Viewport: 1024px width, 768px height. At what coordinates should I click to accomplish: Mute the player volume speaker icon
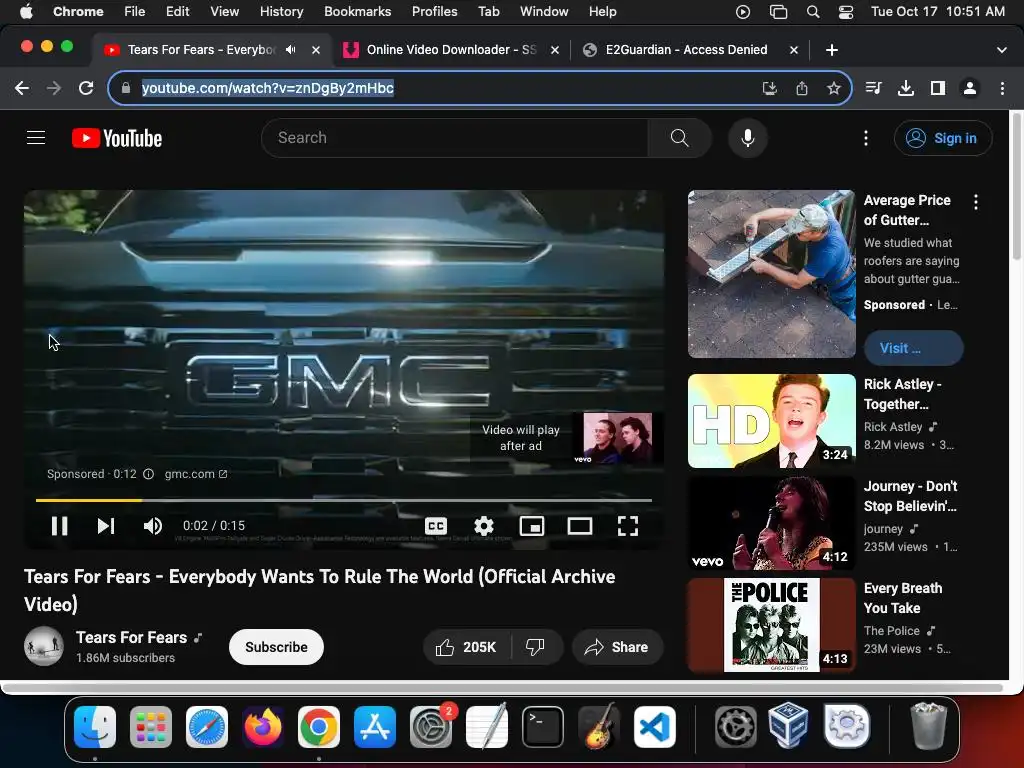point(153,526)
